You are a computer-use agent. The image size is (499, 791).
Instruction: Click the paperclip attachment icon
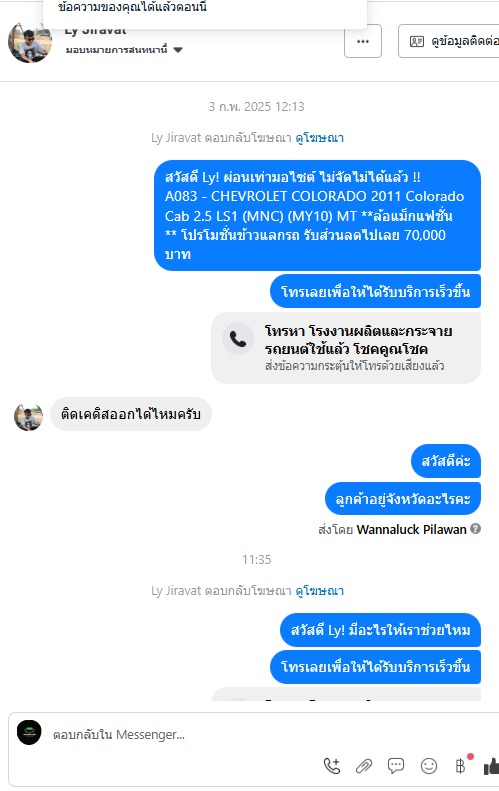click(364, 766)
